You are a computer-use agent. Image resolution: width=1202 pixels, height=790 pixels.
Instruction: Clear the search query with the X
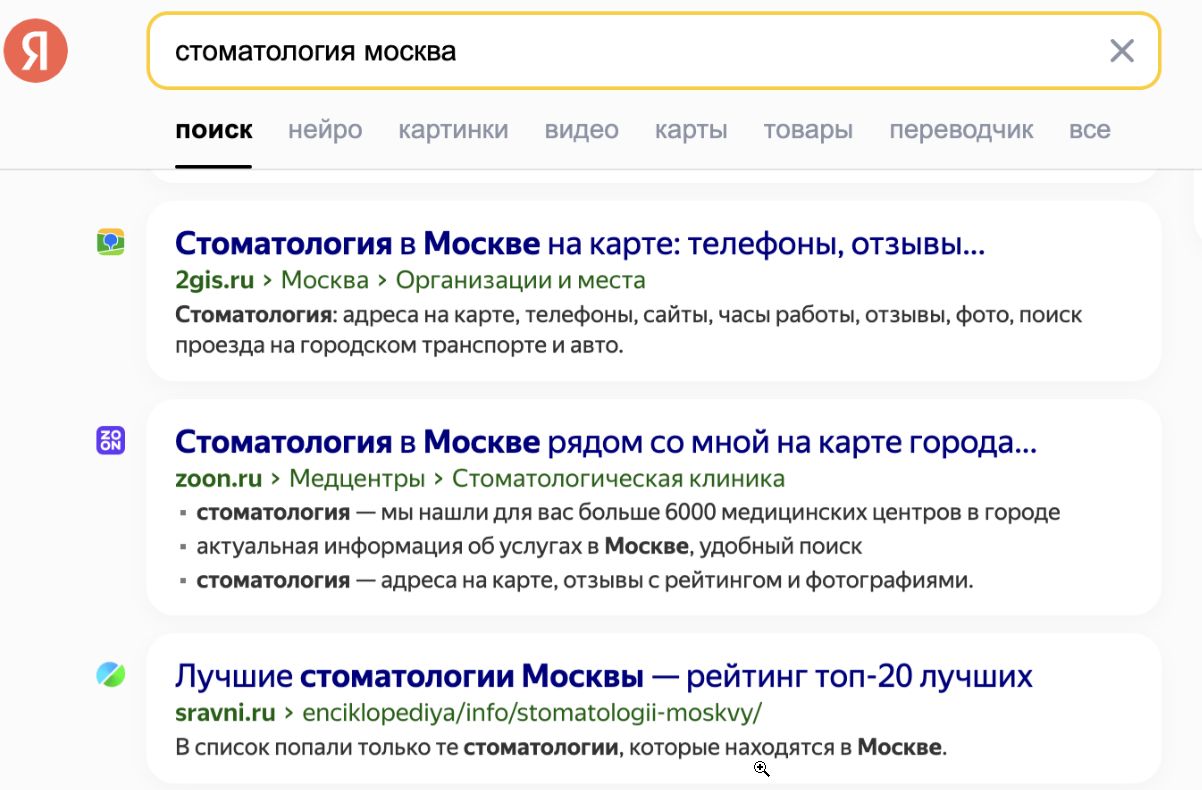(1122, 51)
